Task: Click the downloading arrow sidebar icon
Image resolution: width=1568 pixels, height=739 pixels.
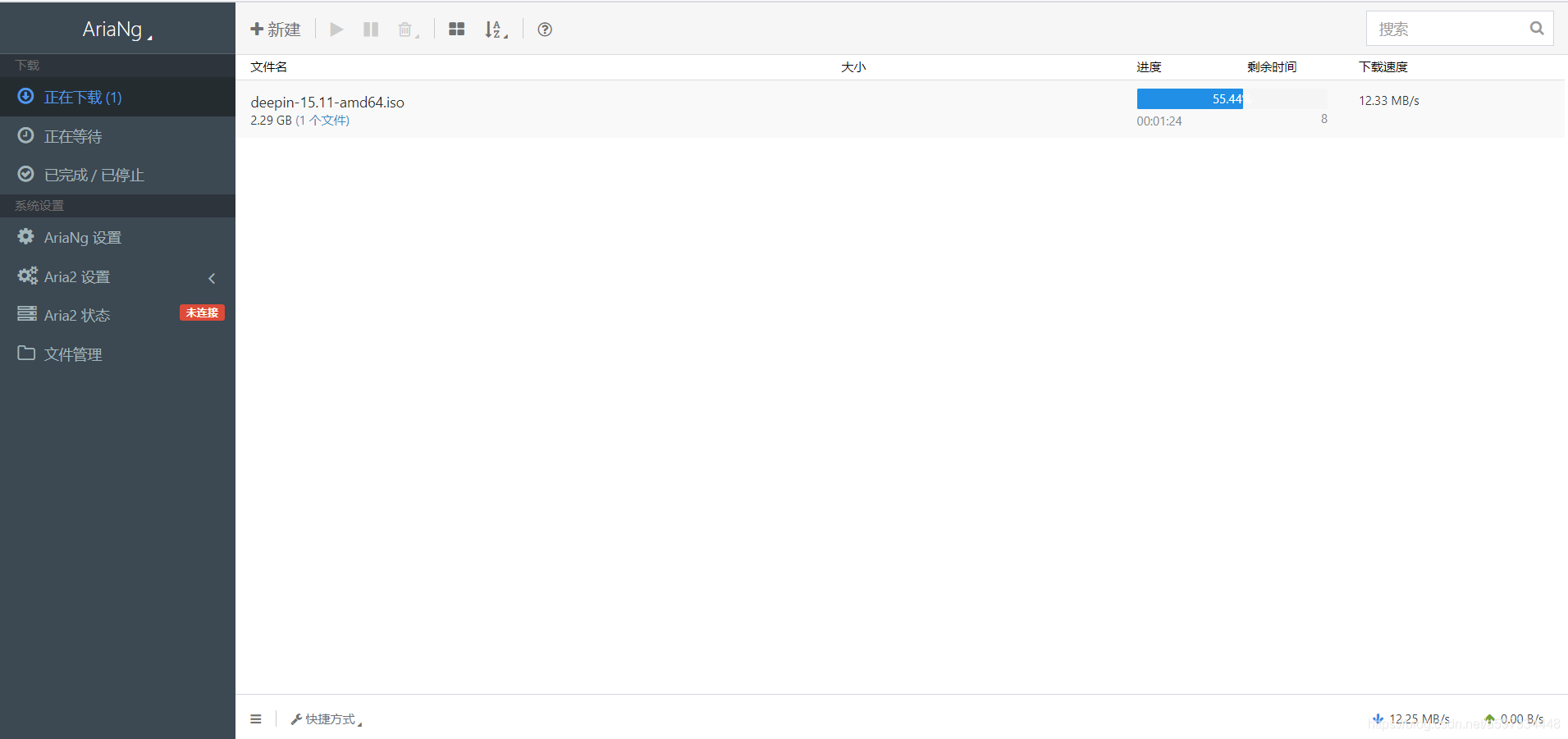Action: coord(26,96)
